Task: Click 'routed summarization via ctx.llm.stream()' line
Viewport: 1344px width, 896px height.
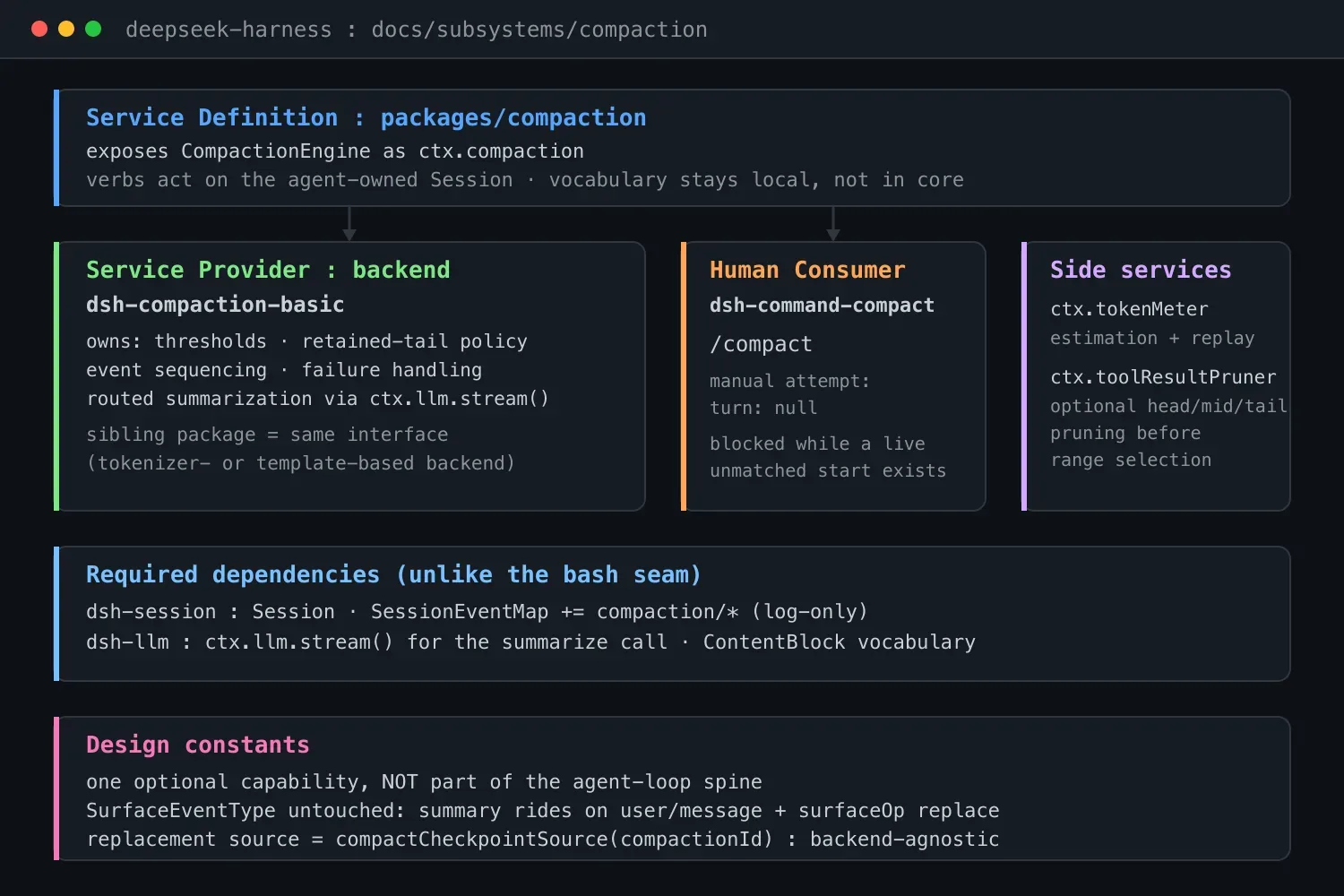Action: [317, 399]
